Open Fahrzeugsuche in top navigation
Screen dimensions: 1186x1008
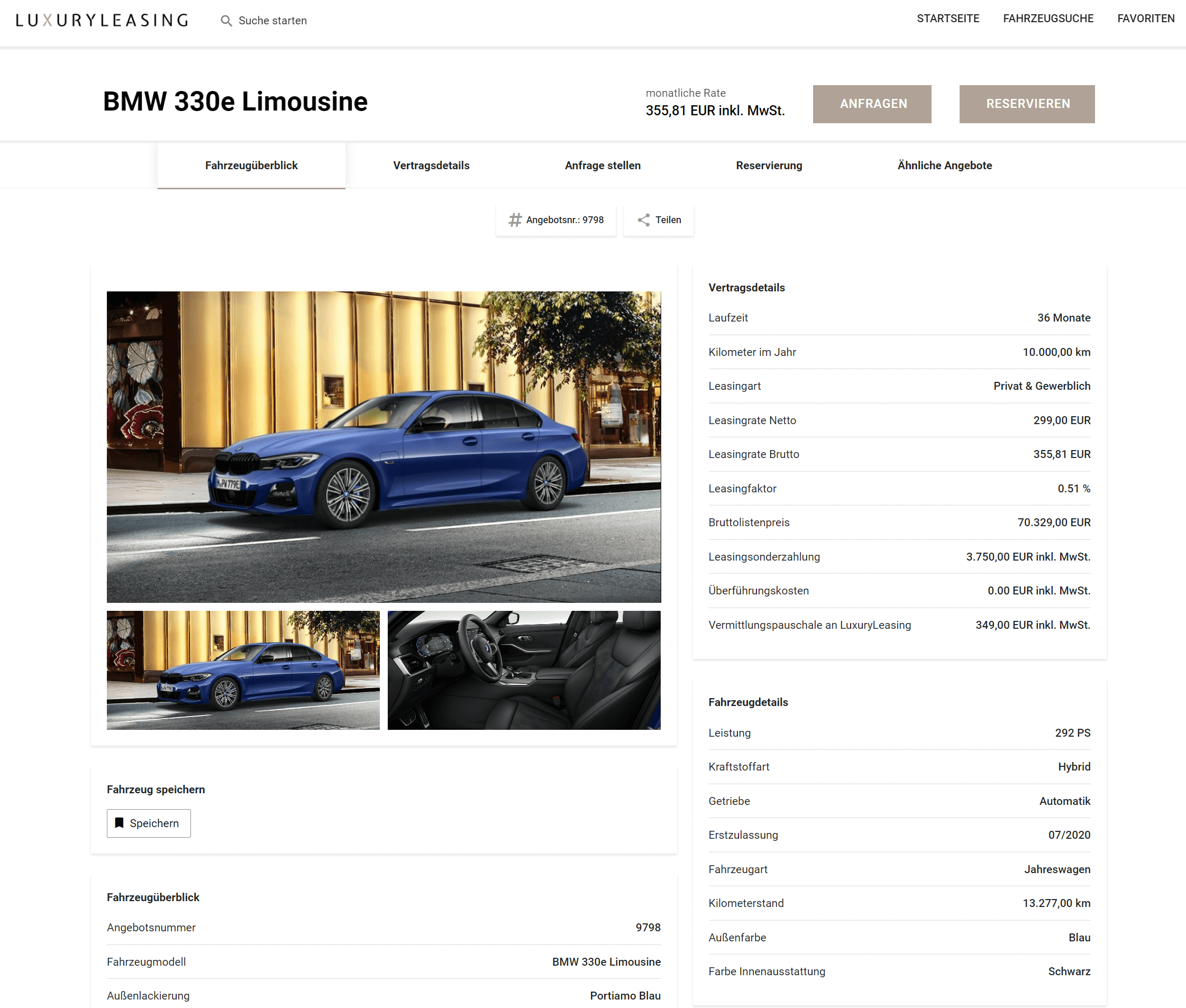[x=1048, y=19]
